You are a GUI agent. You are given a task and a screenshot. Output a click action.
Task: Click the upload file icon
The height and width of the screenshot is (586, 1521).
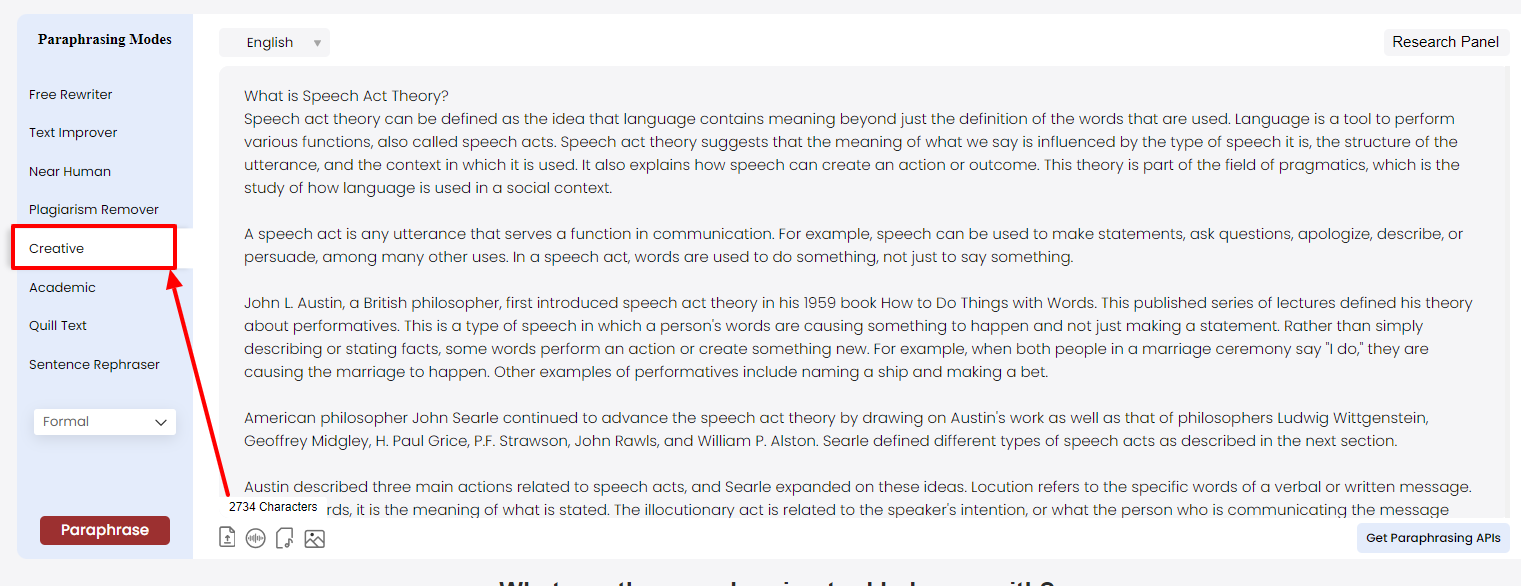coord(227,539)
